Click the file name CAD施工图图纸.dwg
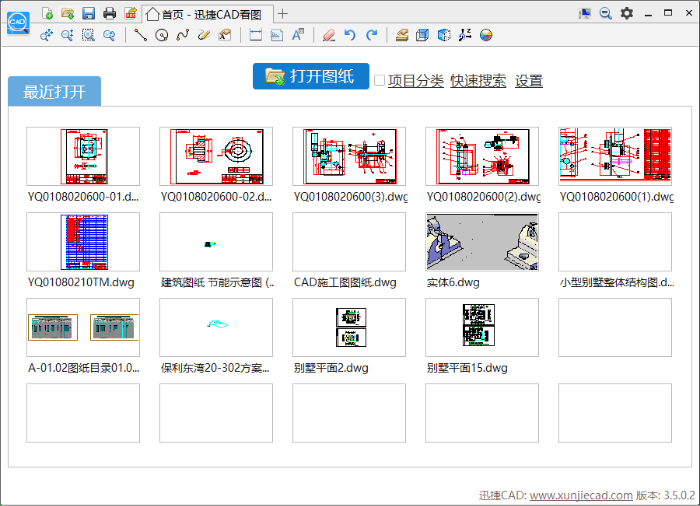Image resolution: width=700 pixels, height=506 pixels. point(345,282)
